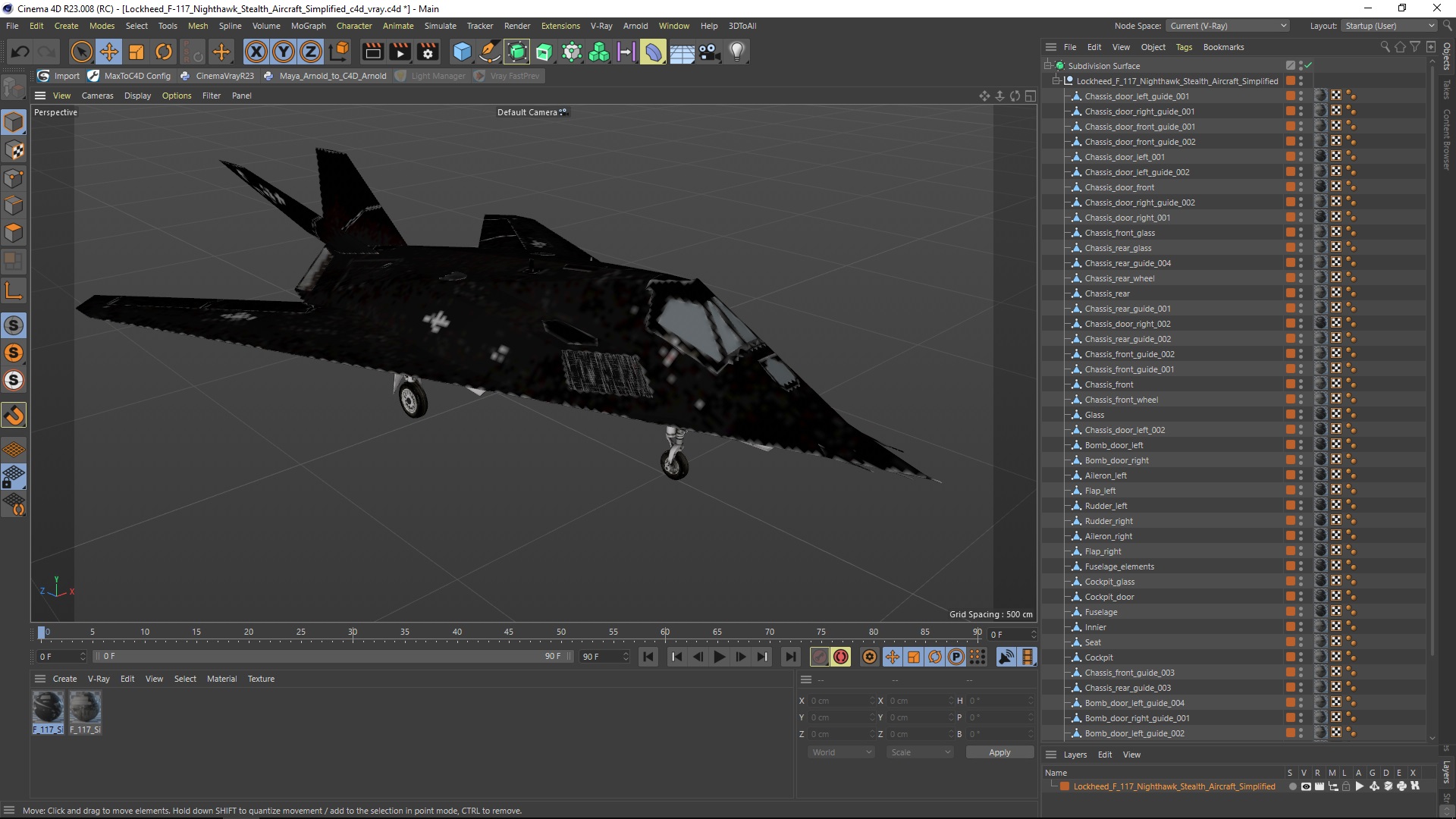1456x819 pixels.
Task: Click Fuselage object layer color swatch
Action: (x=1290, y=612)
